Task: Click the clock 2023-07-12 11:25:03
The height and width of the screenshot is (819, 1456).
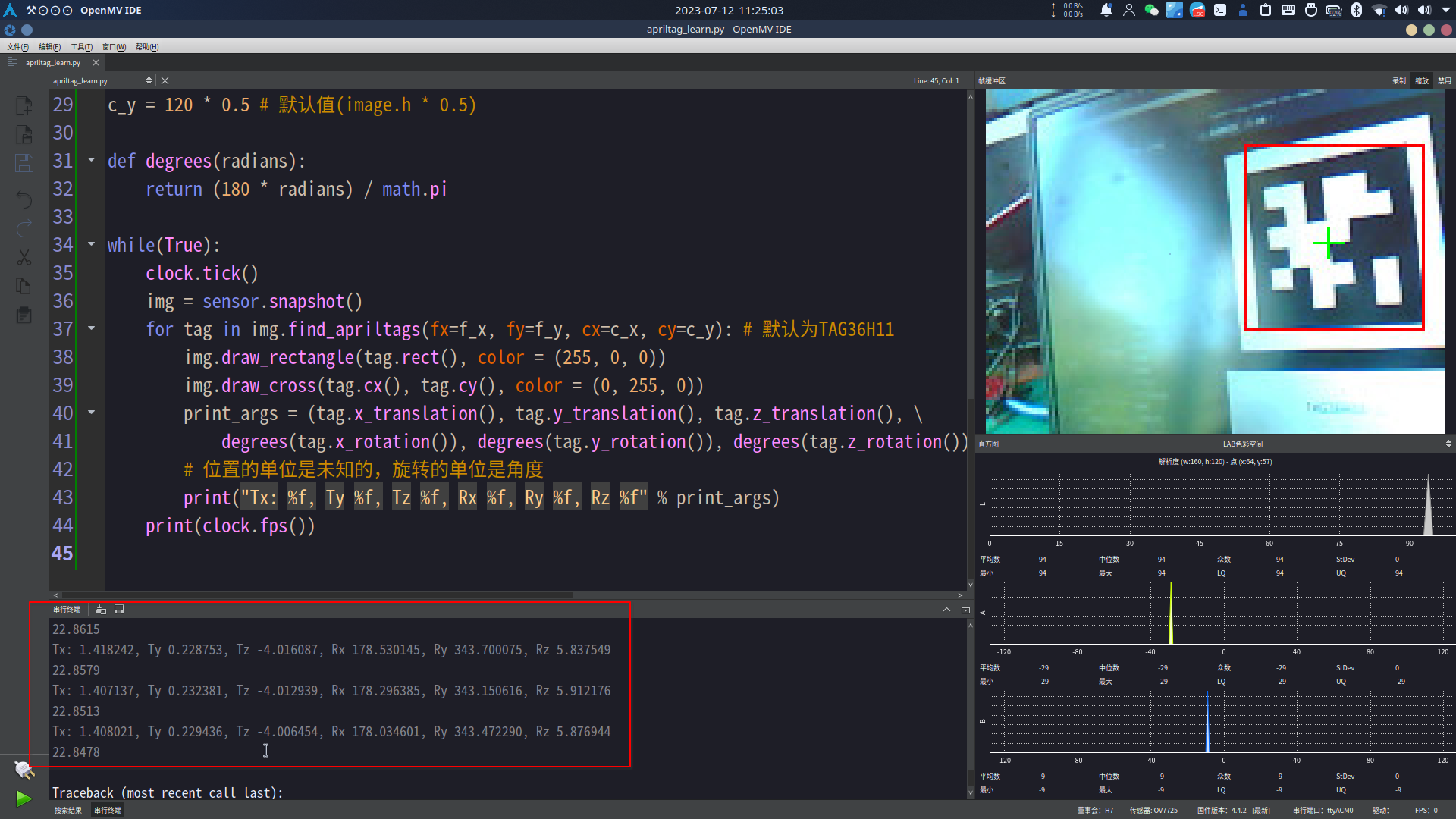Action: [729, 10]
